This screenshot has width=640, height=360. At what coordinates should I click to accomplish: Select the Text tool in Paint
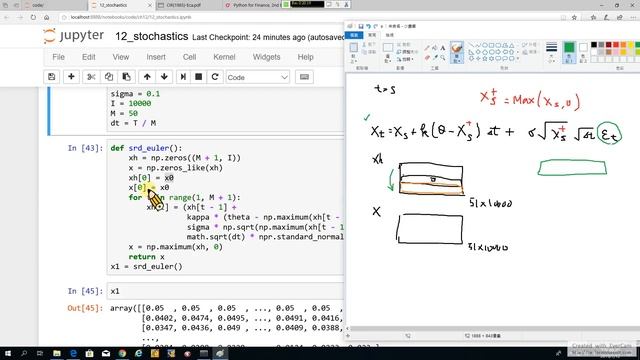tap(442, 48)
